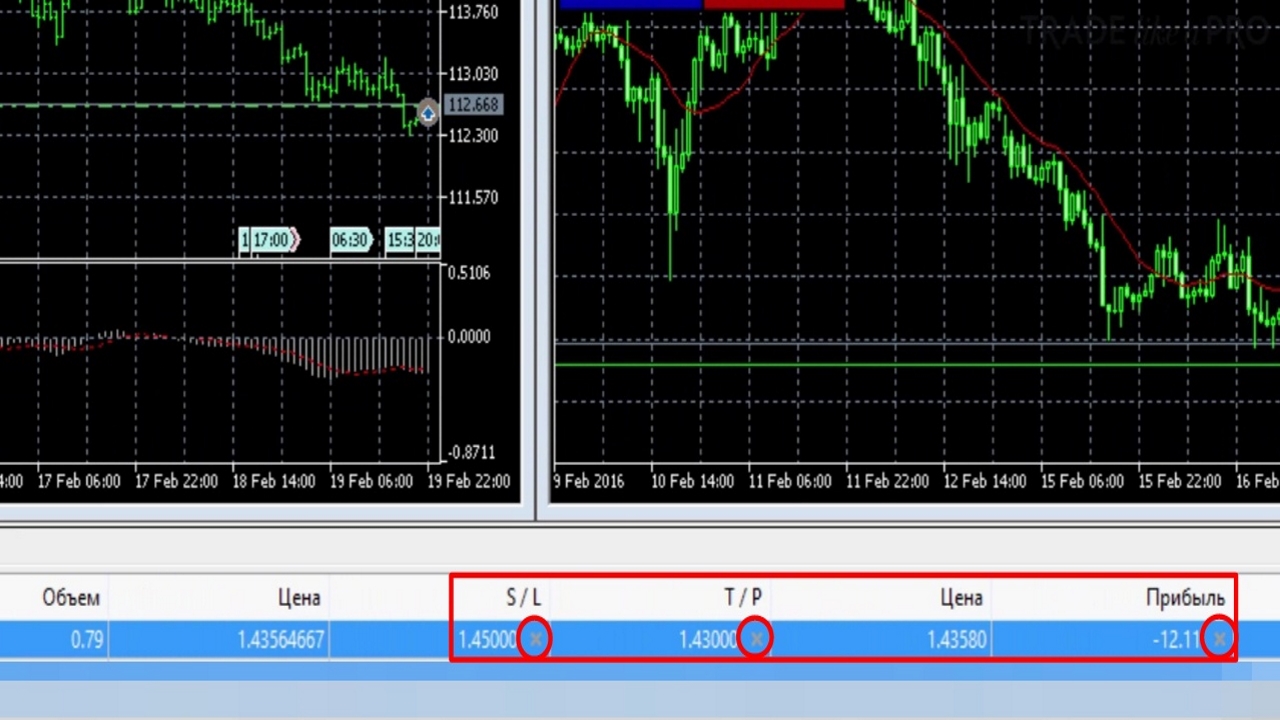The width and height of the screenshot is (1280, 720).
Task: Click the arrow marker next to 112.668
Action: click(x=428, y=113)
